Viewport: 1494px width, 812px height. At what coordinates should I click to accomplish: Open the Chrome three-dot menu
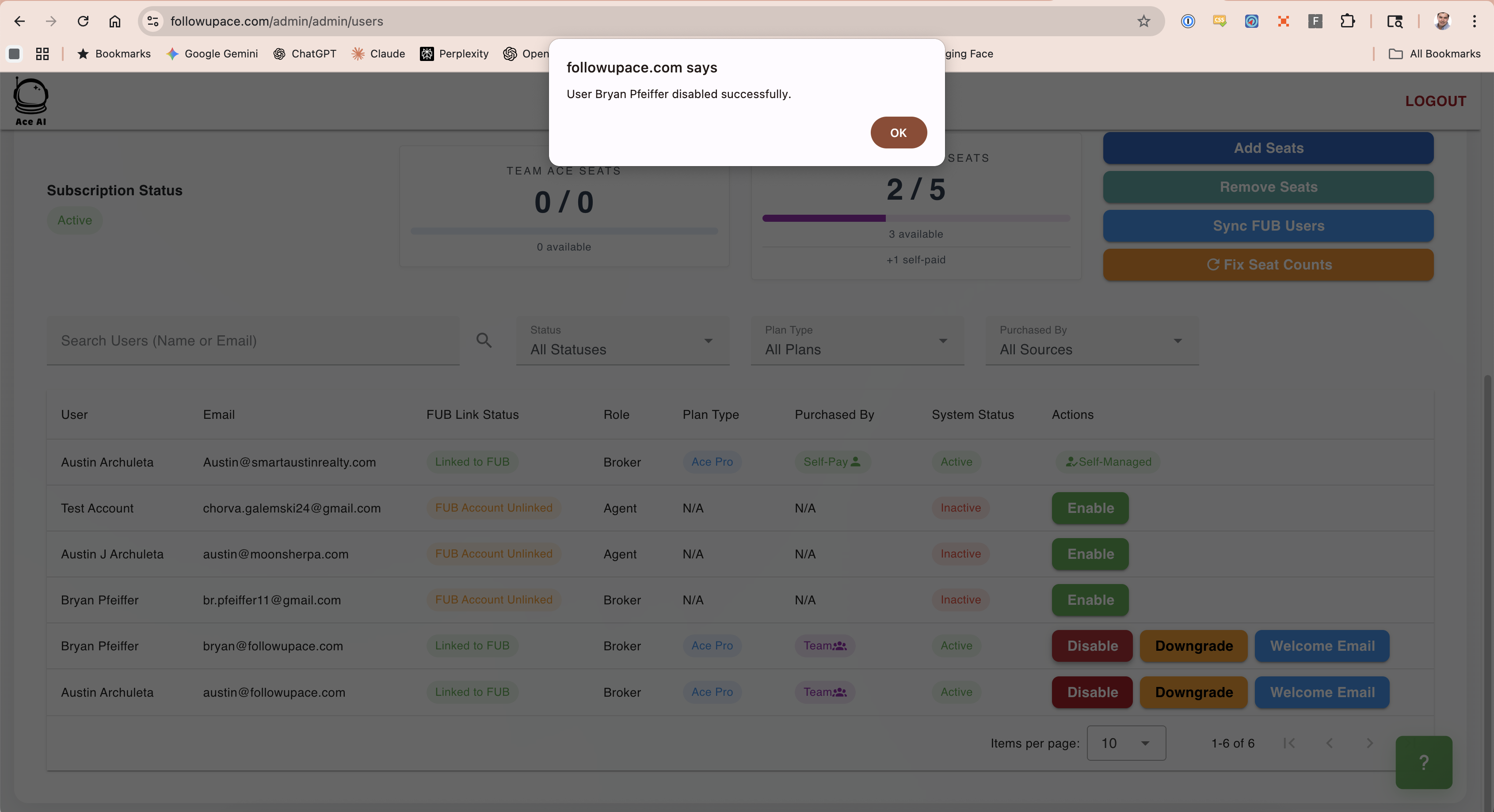pos(1474,22)
